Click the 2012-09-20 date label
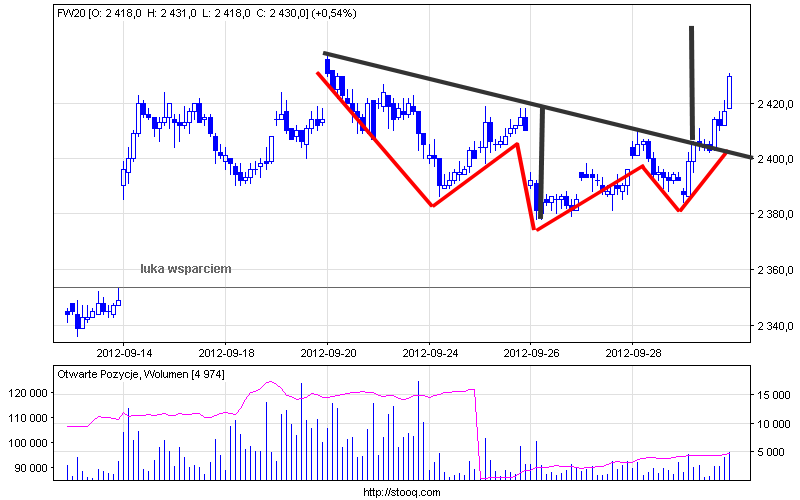Screen dimensions: 800x500 tap(328, 353)
